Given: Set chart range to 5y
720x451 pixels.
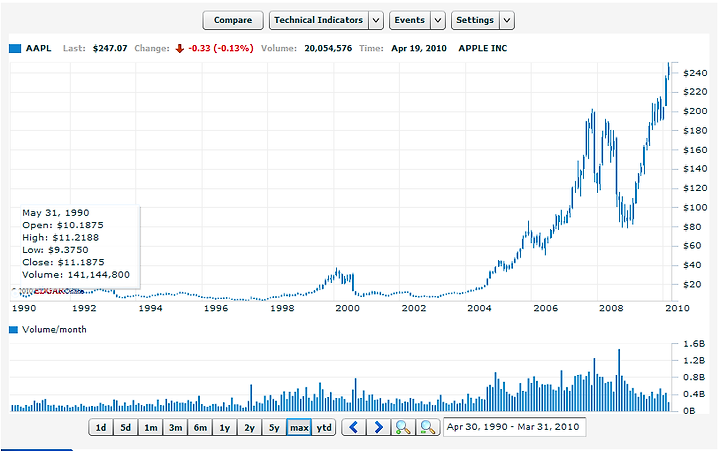Looking at the screenshot, I should click(274, 428).
